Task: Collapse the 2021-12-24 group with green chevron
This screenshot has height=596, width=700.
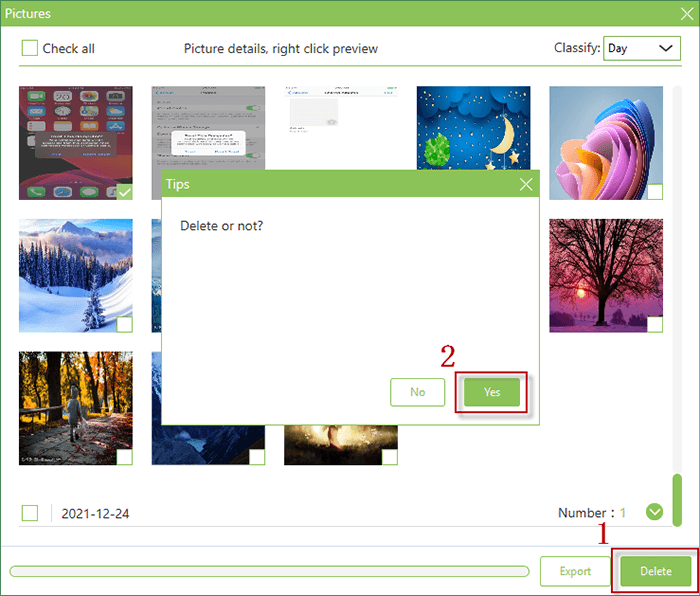Action: [x=654, y=512]
